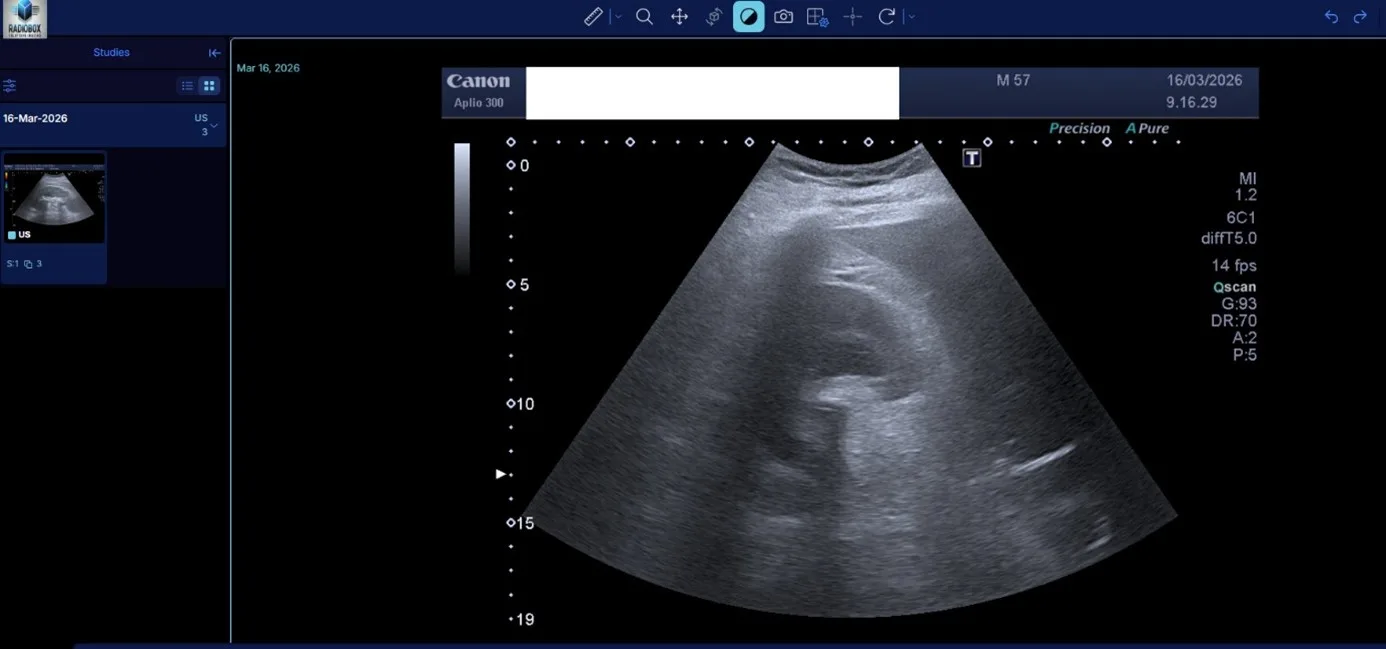The width and height of the screenshot is (1386, 649).
Task: Expand the 16-Mar-2026 study chevron
Action: (x=214, y=125)
